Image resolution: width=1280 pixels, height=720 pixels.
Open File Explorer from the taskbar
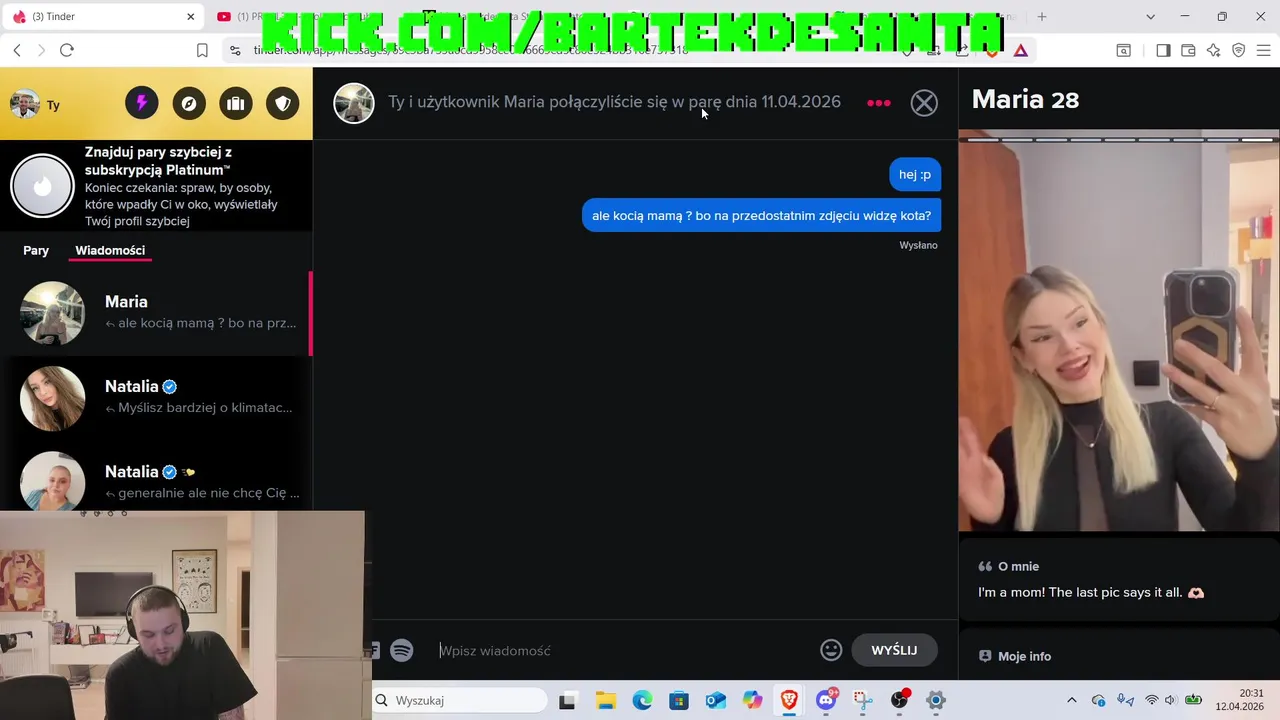[605, 700]
